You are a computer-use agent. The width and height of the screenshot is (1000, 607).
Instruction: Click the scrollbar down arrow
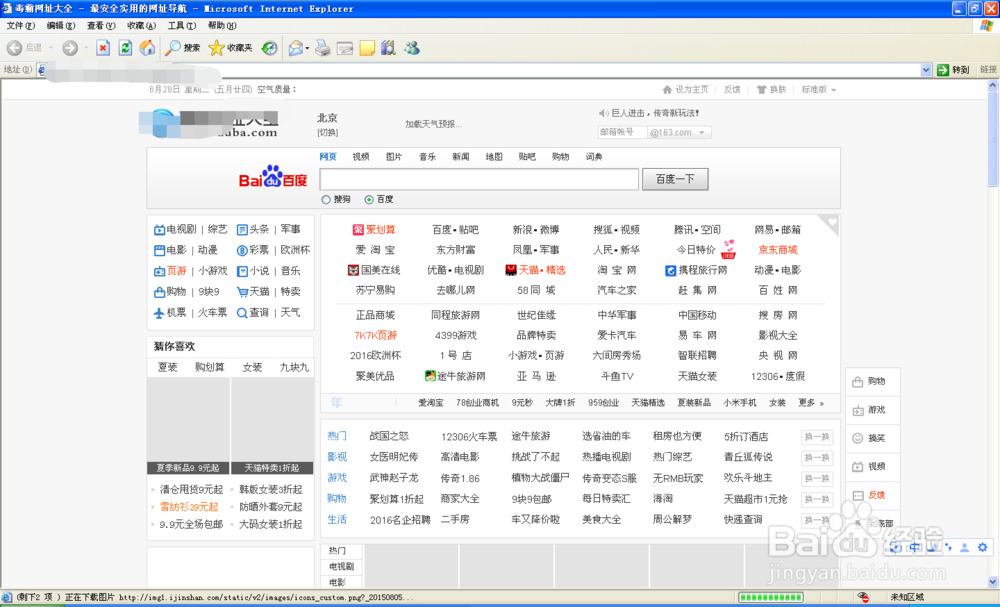993,581
